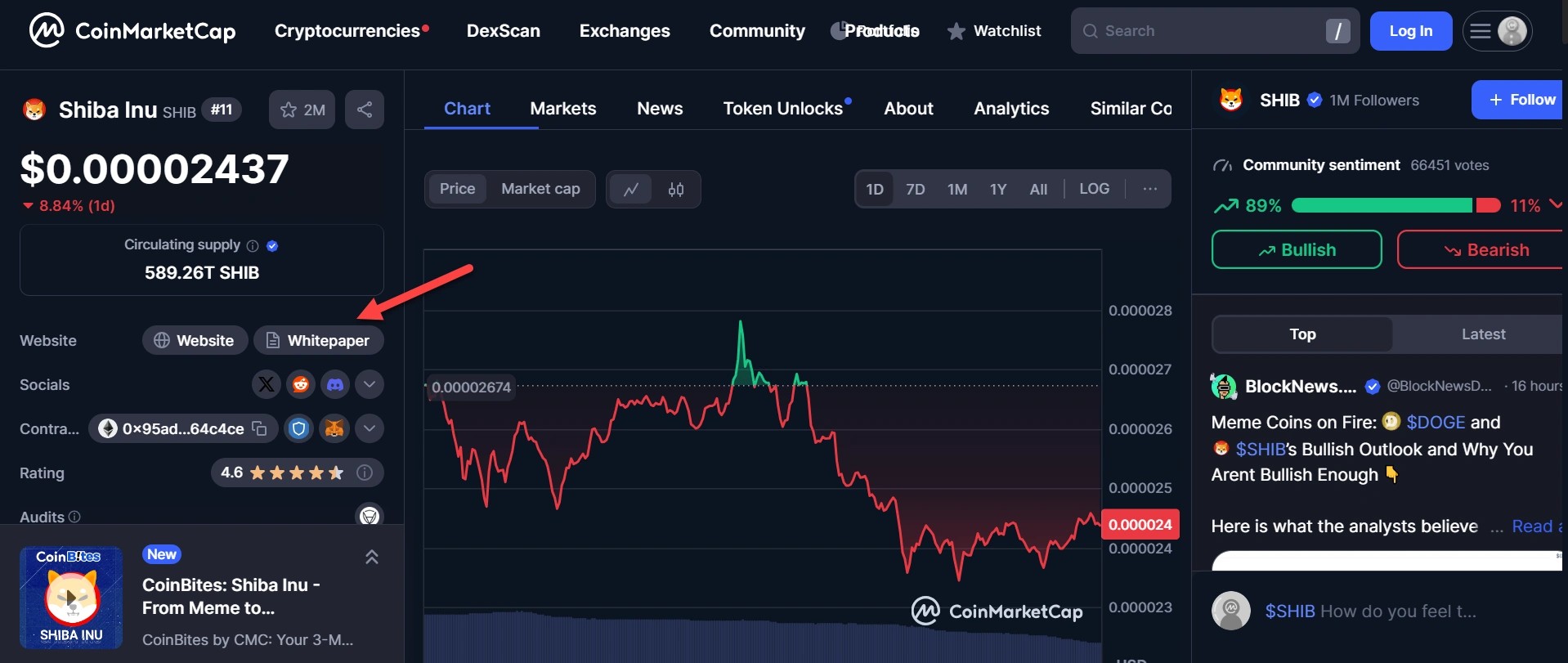This screenshot has height=663, width=1568.
Task: Click the share icon next to Shiba Inu
Action: click(365, 110)
